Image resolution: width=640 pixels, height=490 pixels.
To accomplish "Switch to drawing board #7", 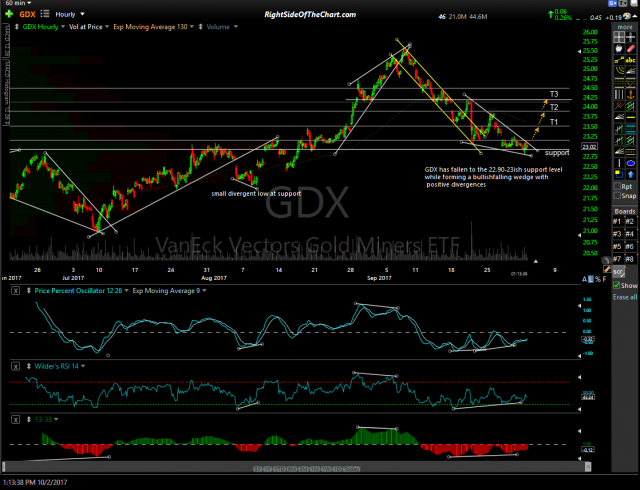I will tap(618, 258).
